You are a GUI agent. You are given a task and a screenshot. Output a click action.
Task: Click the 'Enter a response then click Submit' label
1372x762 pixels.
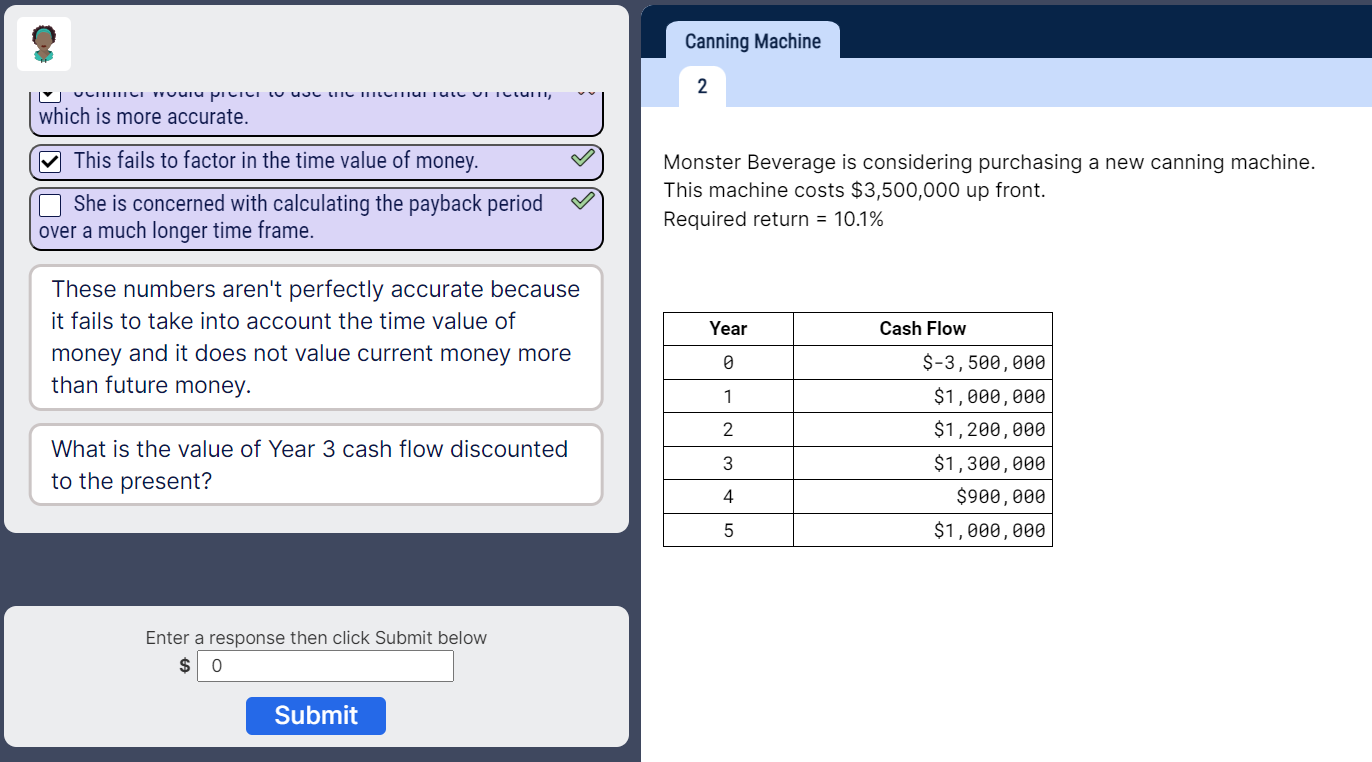pyautogui.click(x=315, y=637)
